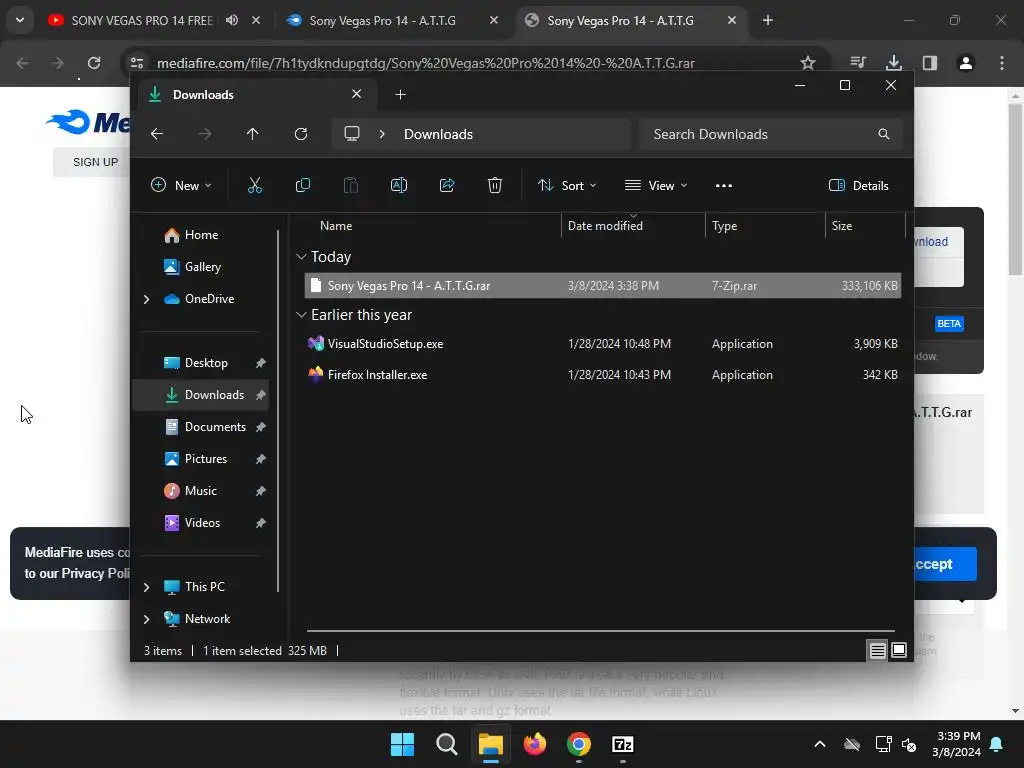Switch to large thumbnails view icon
The width and height of the screenshot is (1024, 768).
pyautogui.click(x=899, y=650)
